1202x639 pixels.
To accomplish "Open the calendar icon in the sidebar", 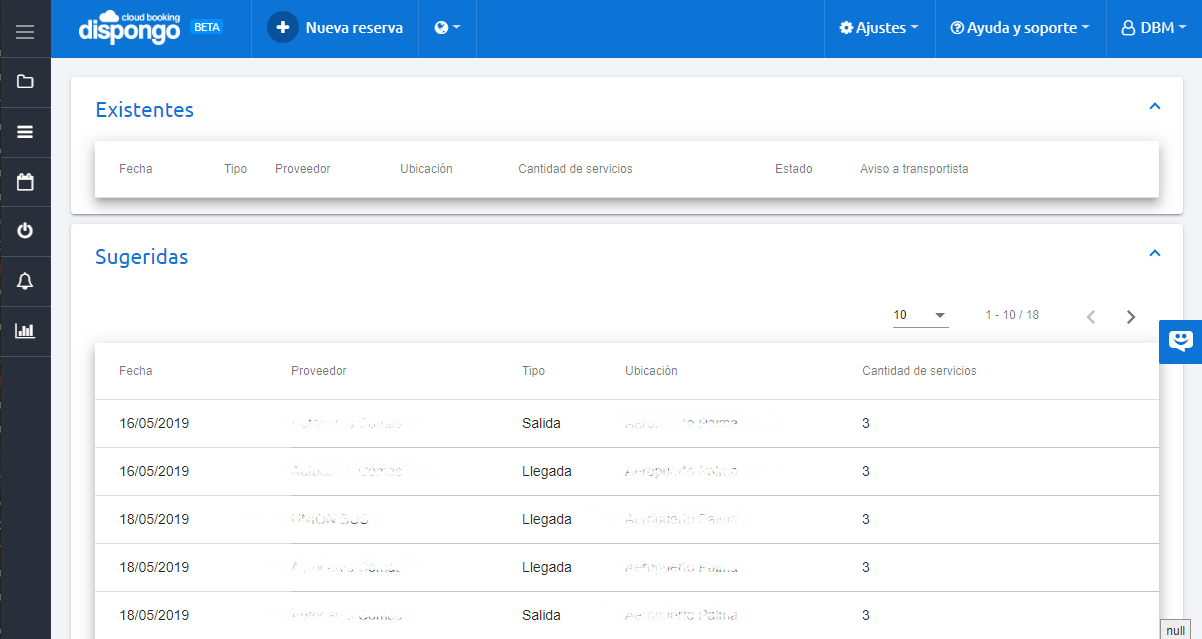I will [x=25, y=182].
